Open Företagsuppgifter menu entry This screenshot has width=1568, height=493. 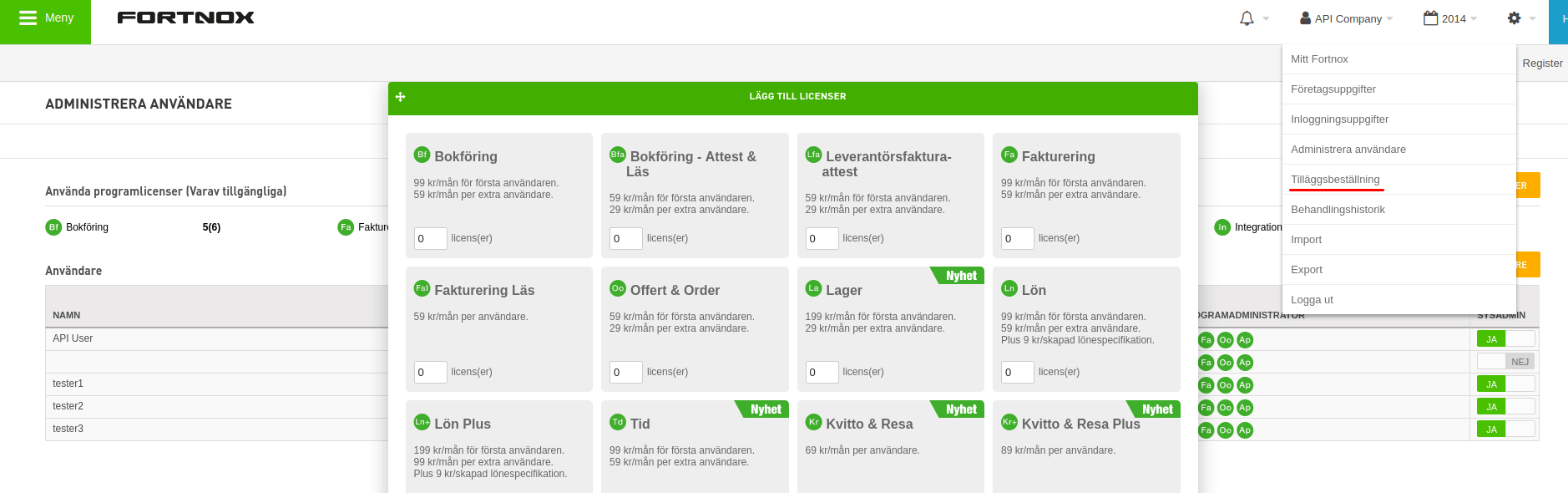click(1333, 89)
